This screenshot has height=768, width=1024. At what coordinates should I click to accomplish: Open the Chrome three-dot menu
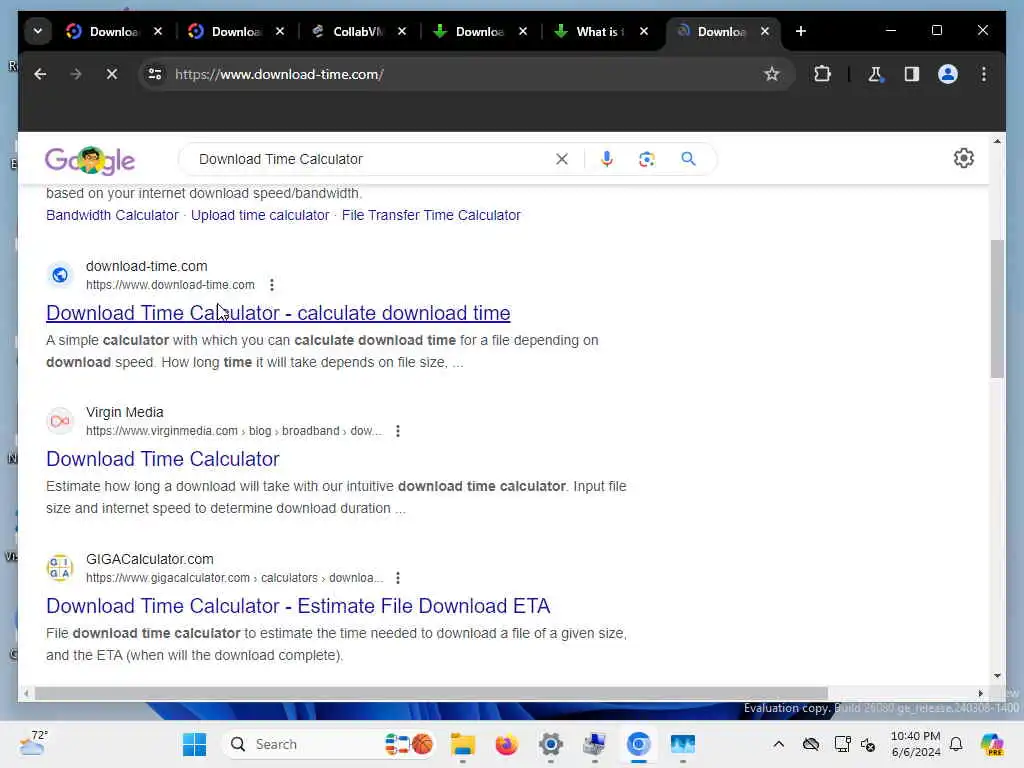(x=984, y=74)
